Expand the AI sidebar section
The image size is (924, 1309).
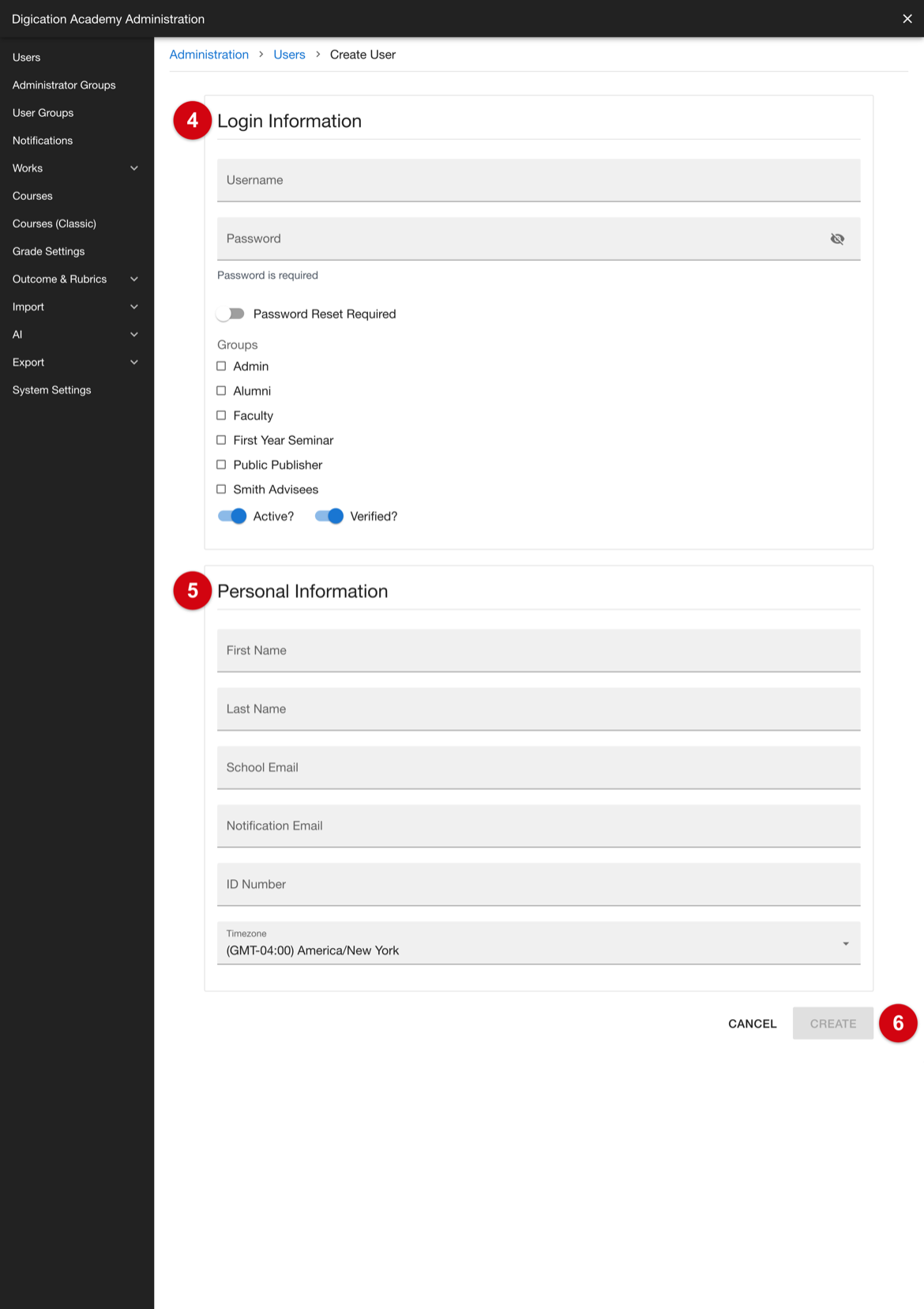tap(77, 334)
